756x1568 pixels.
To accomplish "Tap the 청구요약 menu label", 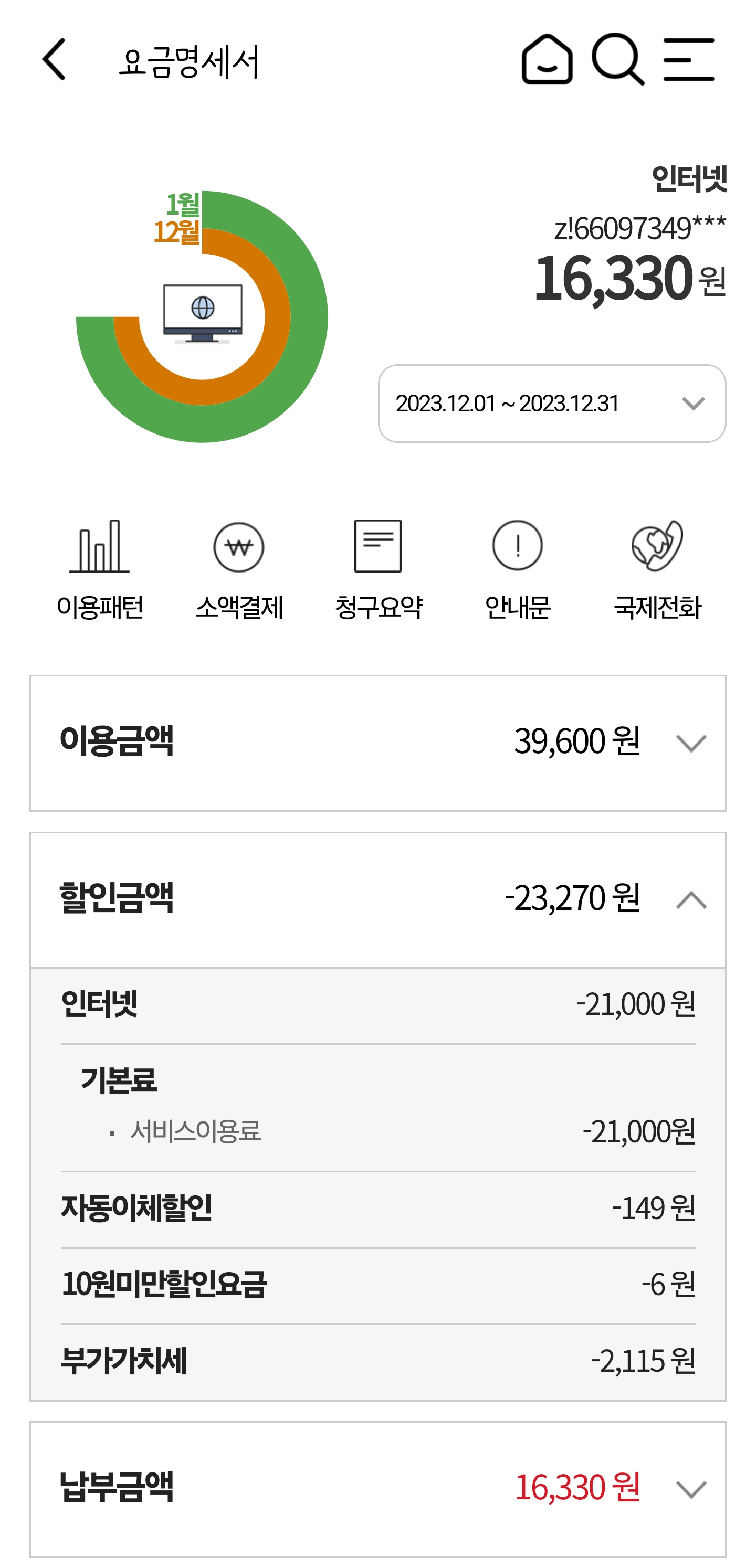I will click(x=379, y=608).
